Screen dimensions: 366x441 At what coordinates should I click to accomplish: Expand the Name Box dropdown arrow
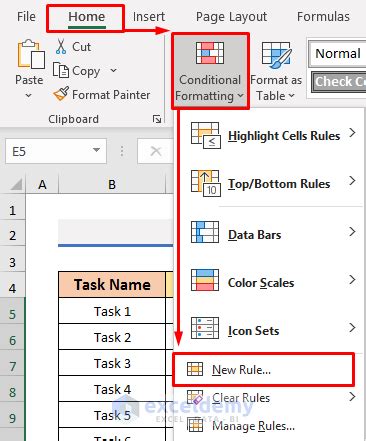(96, 150)
